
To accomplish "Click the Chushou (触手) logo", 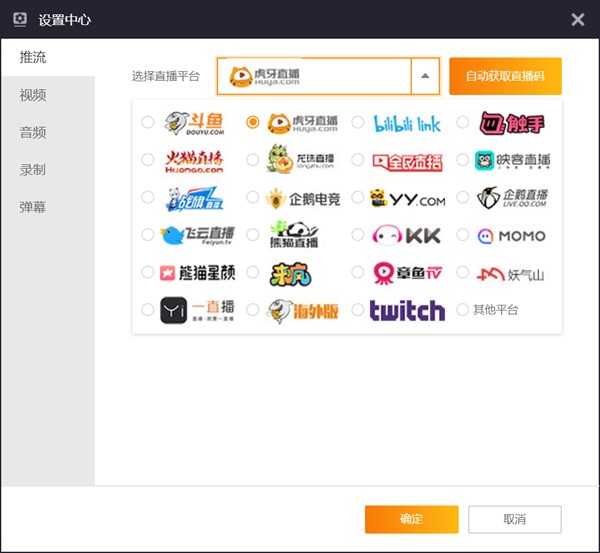I will pyautogui.click(x=512, y=123).
